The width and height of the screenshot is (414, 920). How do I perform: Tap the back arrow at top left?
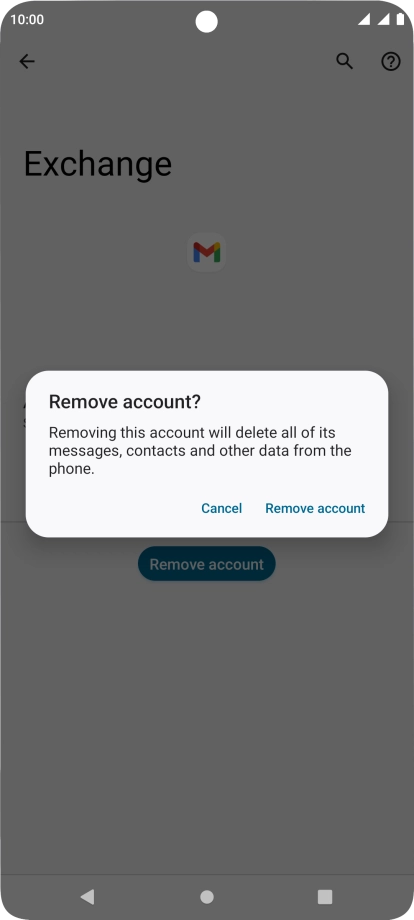point(27,61)
